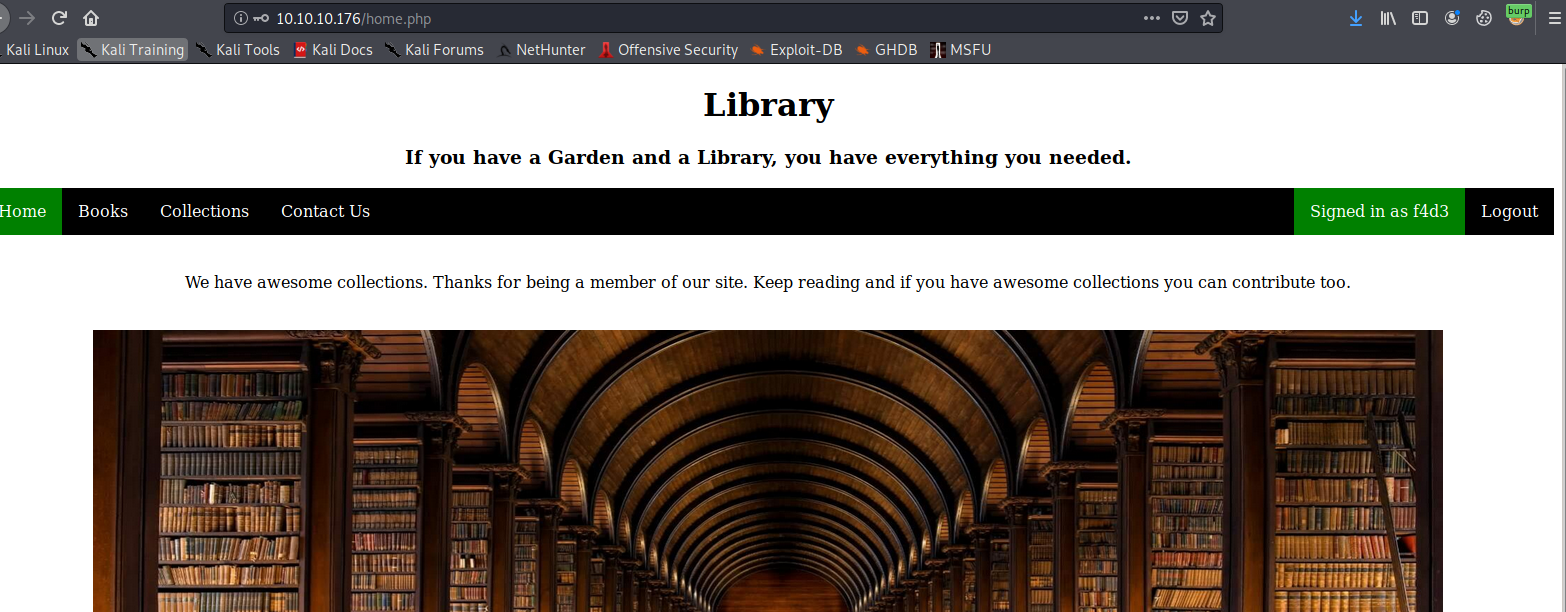Save page to Pocket
The height and width of the screenshot is (612, 1566).
pos(1180,18)
